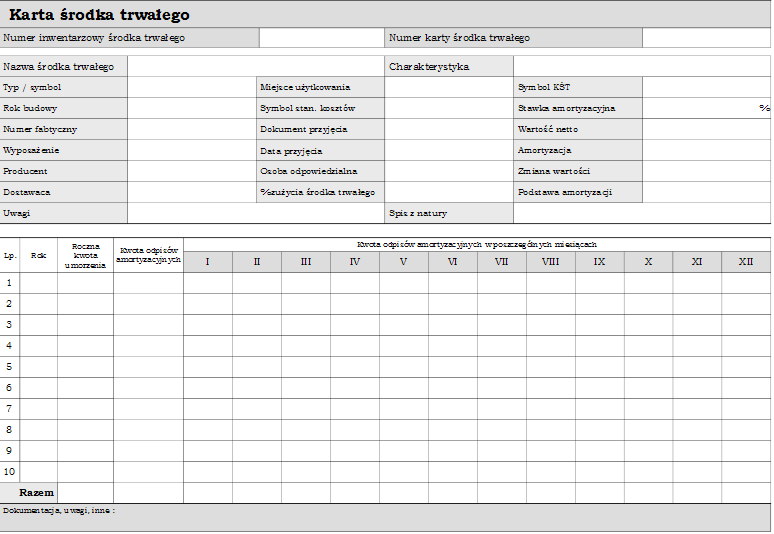Select the 'Karta środka trwałego' title
774x534 pixels.
click(x=99, y=15)
